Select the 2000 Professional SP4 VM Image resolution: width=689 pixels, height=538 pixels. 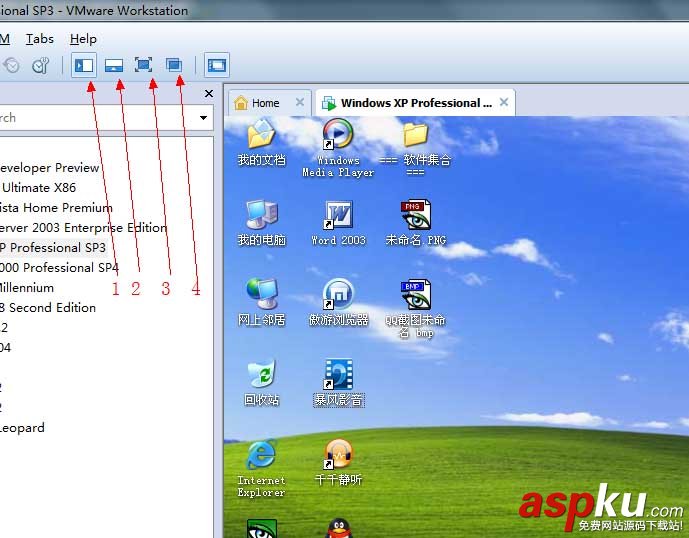pyautogui.click(x=59, y=268)
